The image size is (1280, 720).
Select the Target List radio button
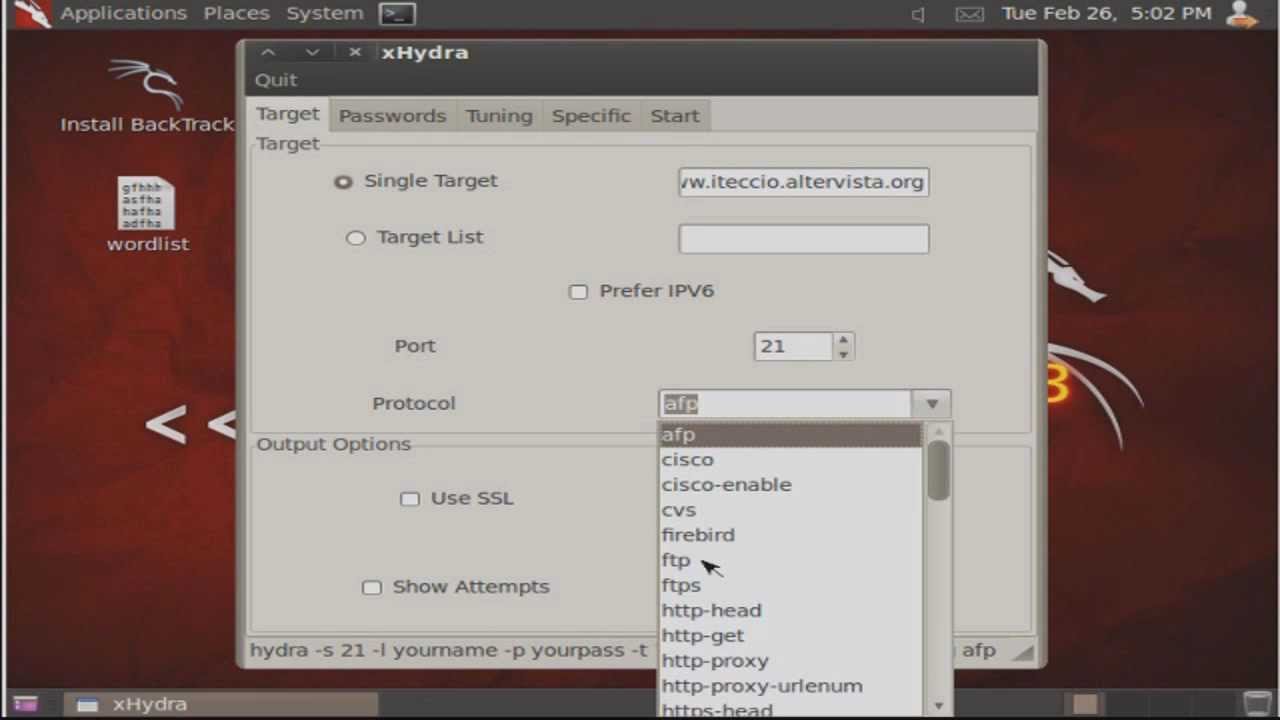[x=355, y=238]
